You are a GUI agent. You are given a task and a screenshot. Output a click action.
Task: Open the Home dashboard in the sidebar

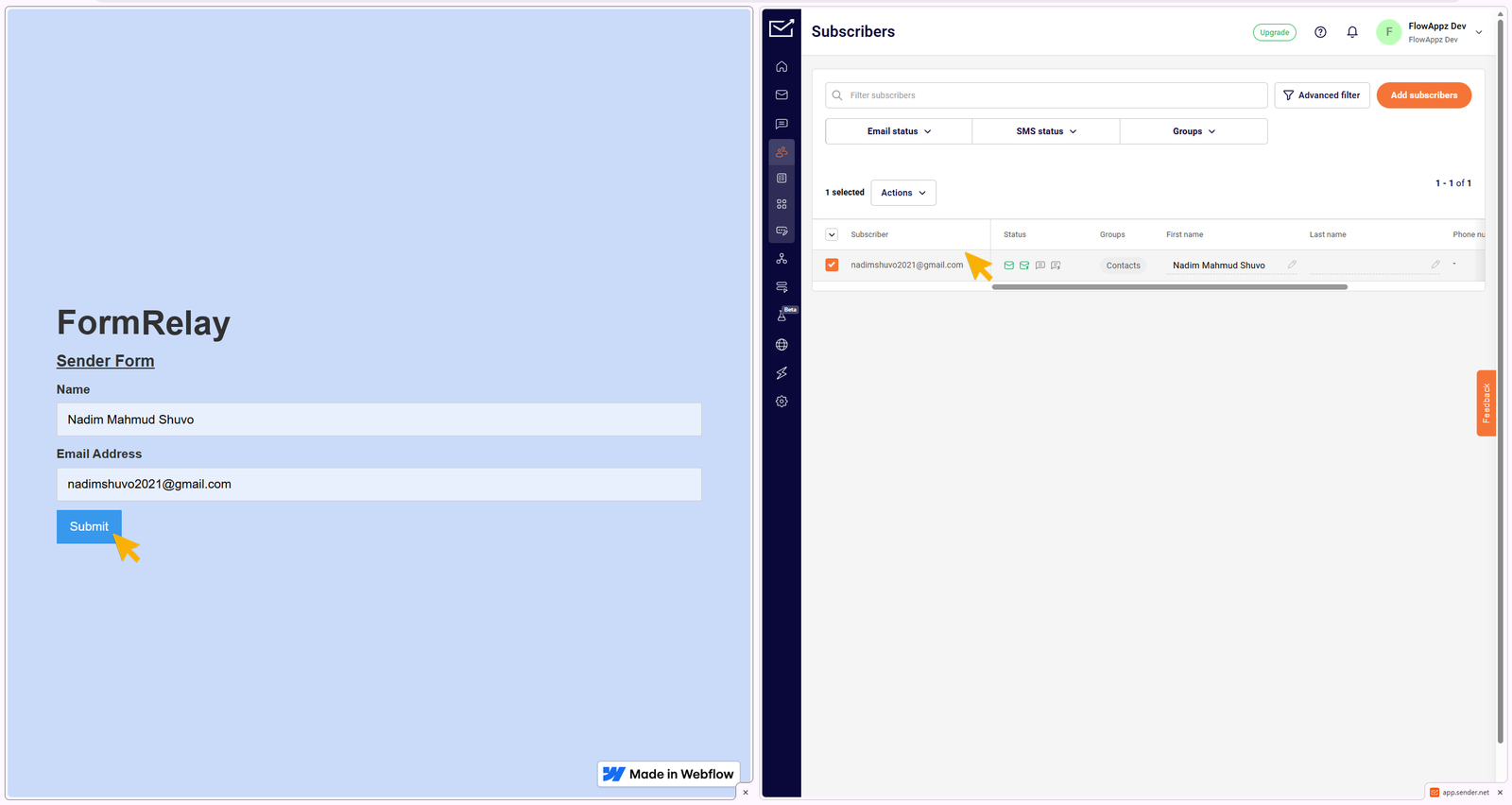pyautogui.click(x=782, y=67)
